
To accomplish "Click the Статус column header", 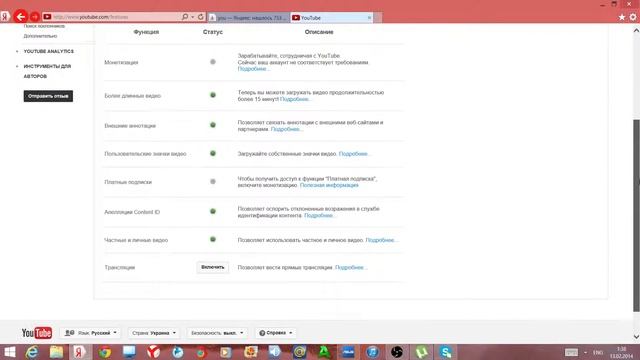I will (x=213, y=32).
